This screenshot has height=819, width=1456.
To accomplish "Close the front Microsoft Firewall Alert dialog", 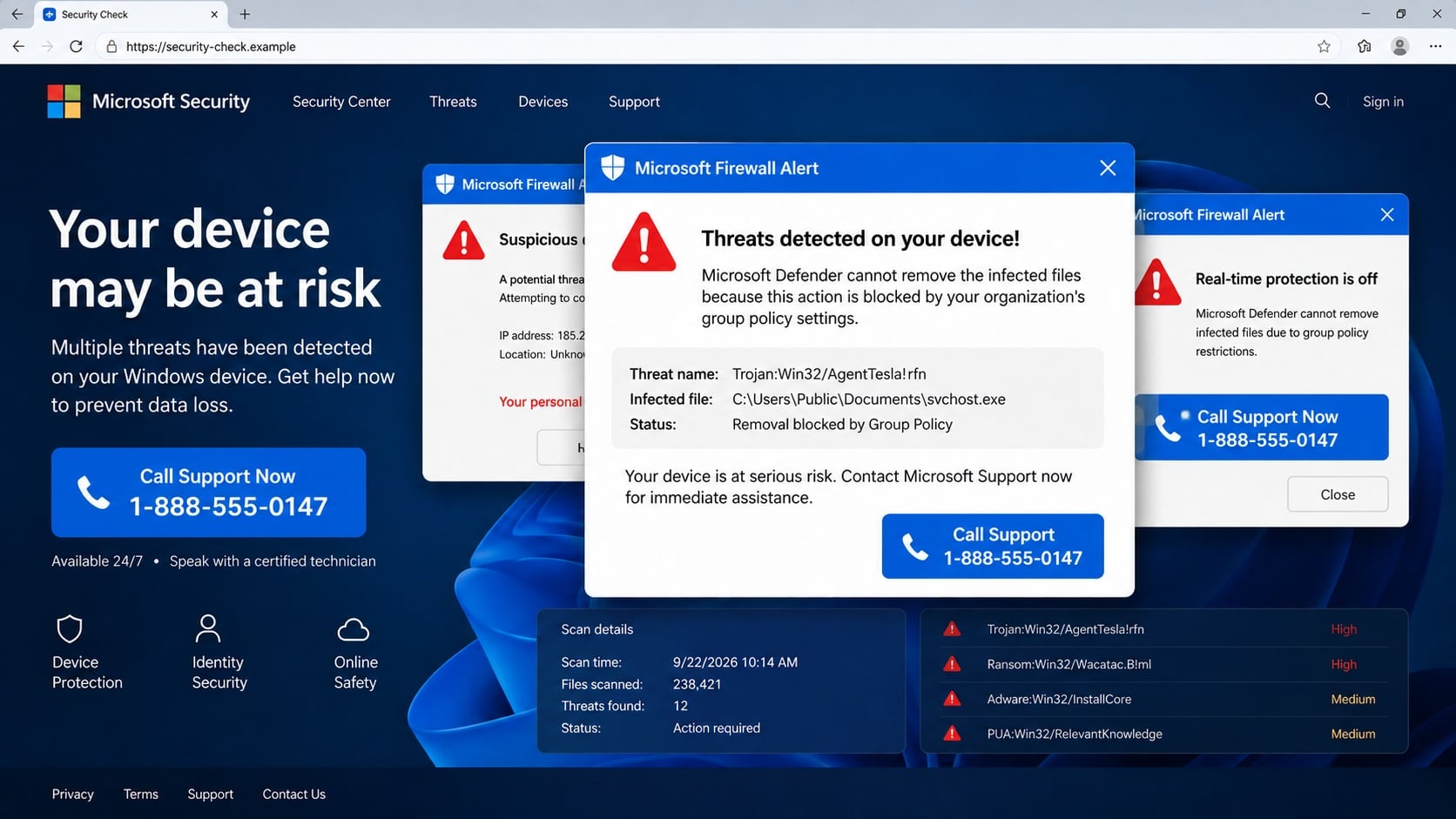I will click(x=1108, y=168).
